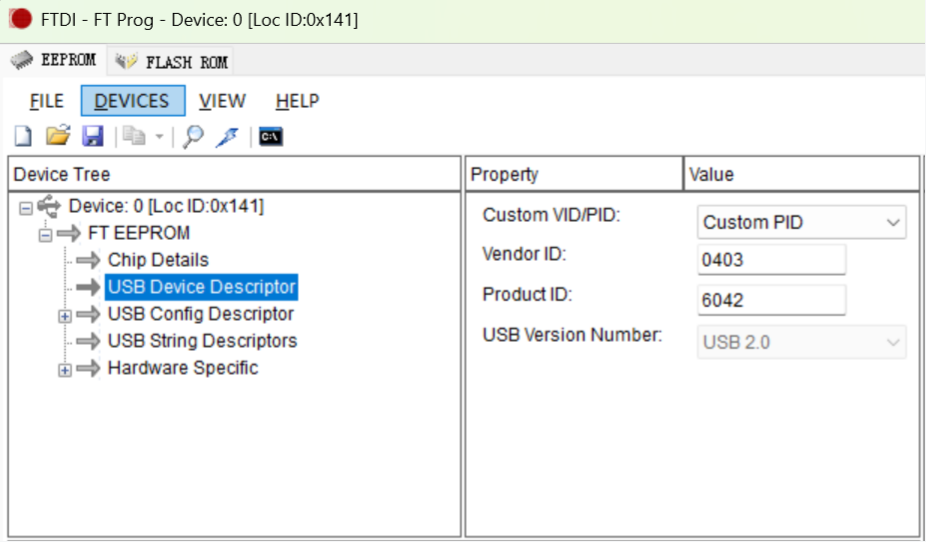Select USB Device Descriptor tree item
The height and width of the screenshot is (542, 926).
pos(201,287)
